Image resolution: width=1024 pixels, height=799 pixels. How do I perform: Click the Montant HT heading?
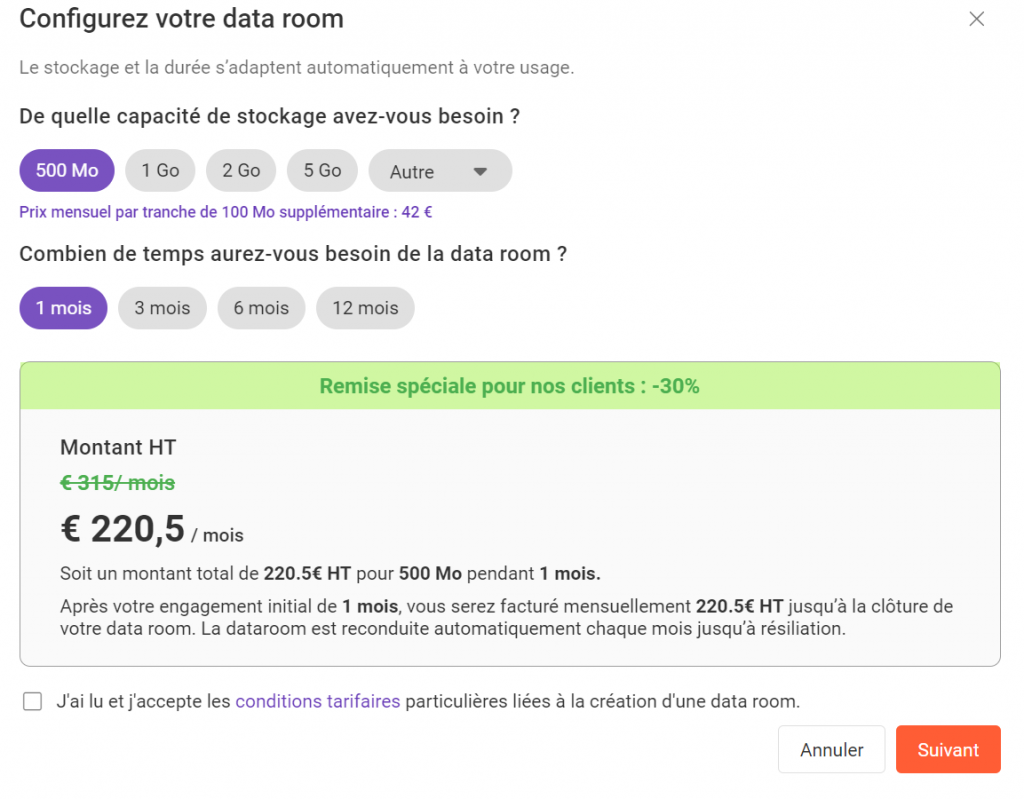[118, 447]
